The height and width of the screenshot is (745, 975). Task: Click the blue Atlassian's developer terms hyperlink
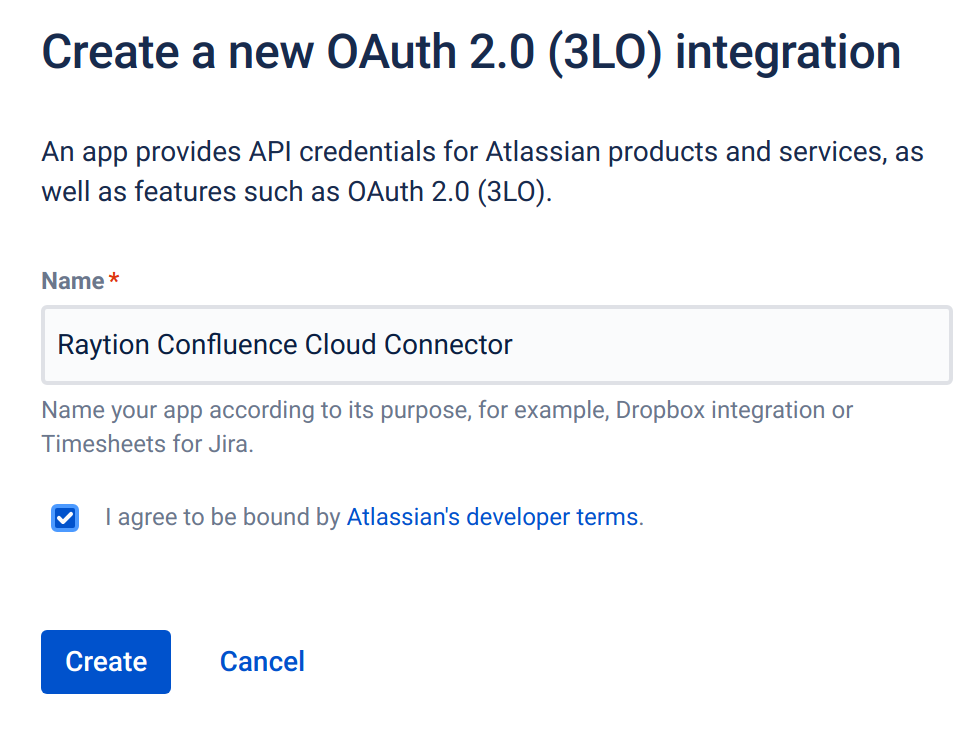(491, 517)
